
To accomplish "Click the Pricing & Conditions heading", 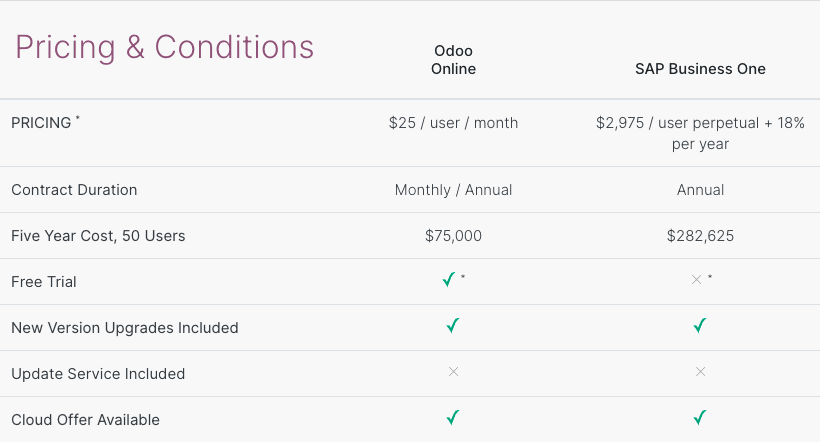I will click(164, 47).
